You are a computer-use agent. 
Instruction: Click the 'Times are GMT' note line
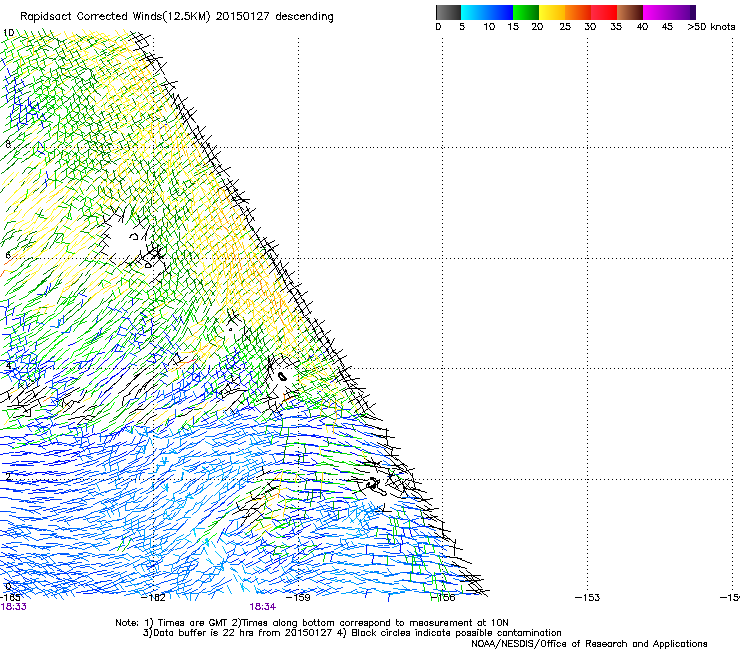point(312,623)
